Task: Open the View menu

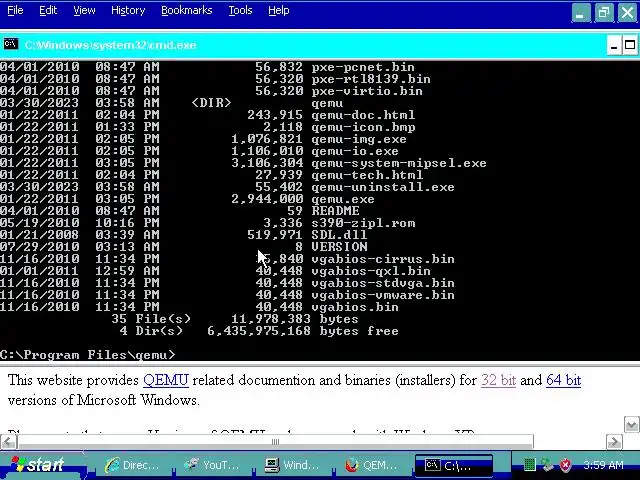Action: pos(84,10)
